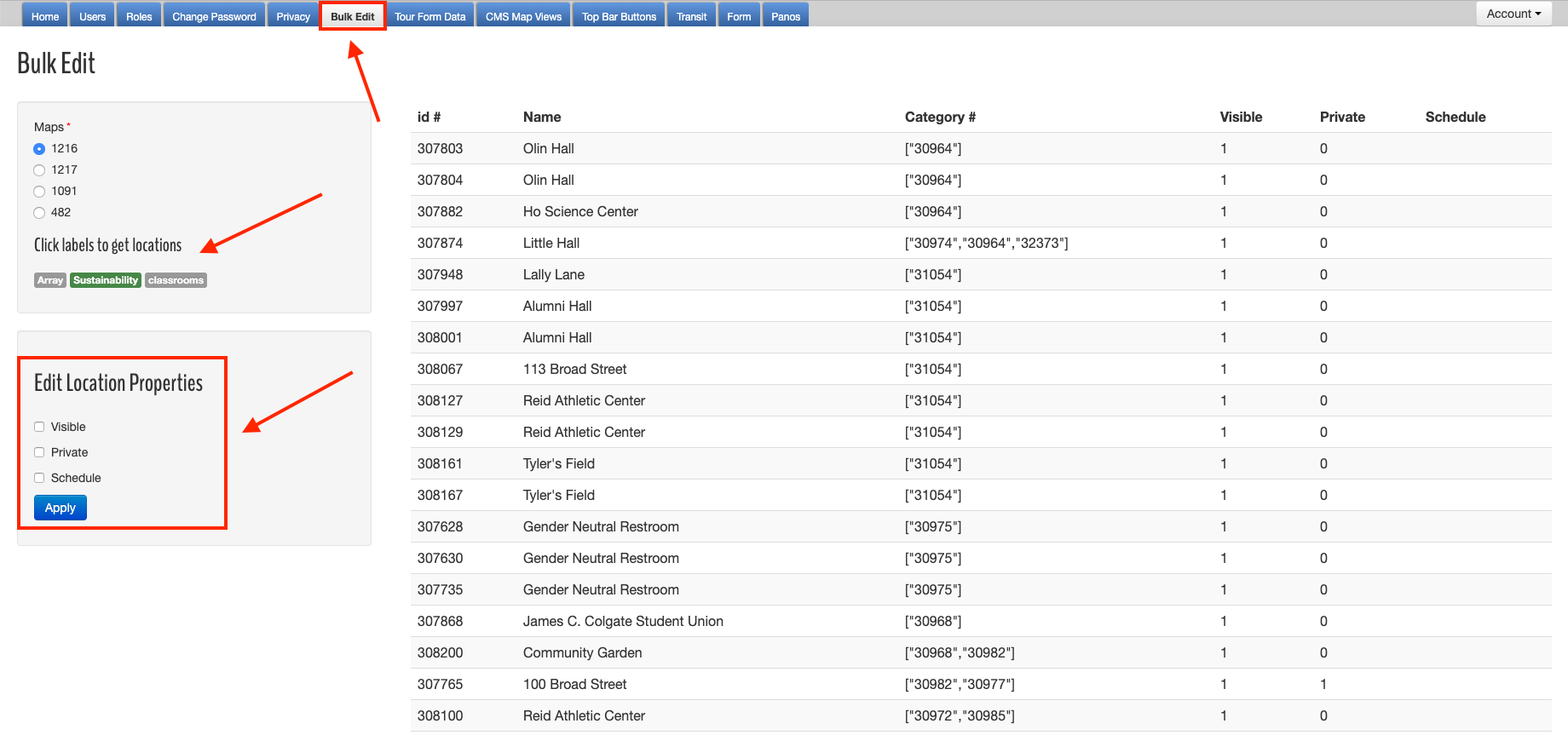The image size is (1568, 735).
Task: Open the Roles tab
Action: [139, 16]
